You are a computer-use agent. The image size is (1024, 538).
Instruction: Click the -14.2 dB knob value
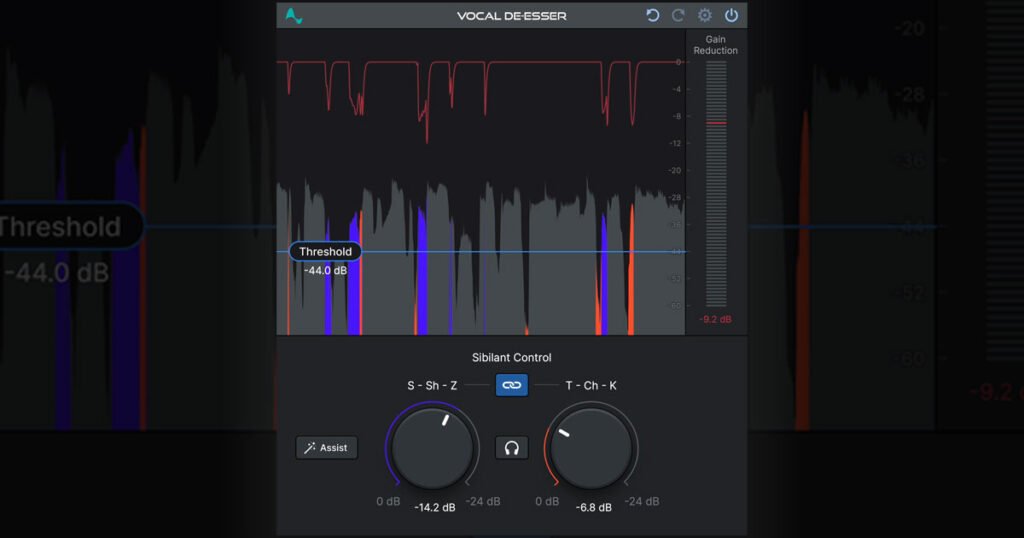coord(435,507)
